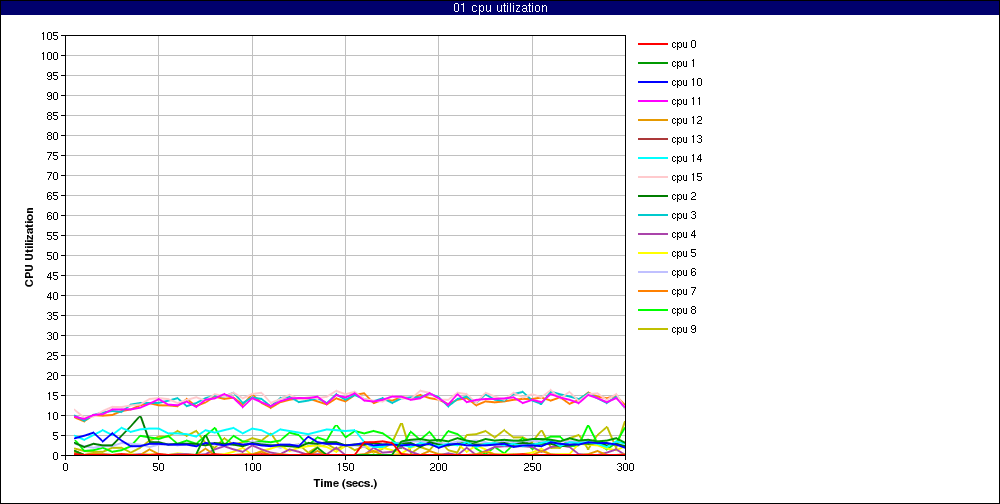Click the 'CPU Utilization' y-axis label

click(29, 246)
